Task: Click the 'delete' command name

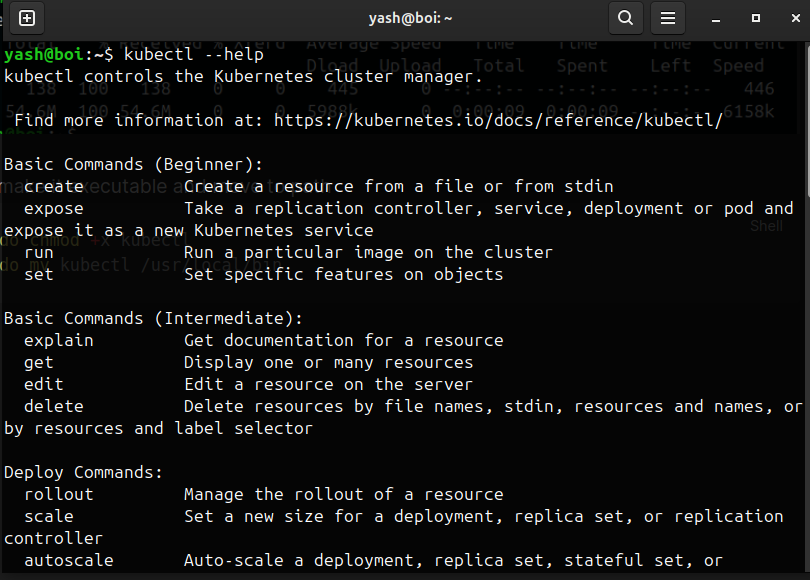Action: (54, 406)
